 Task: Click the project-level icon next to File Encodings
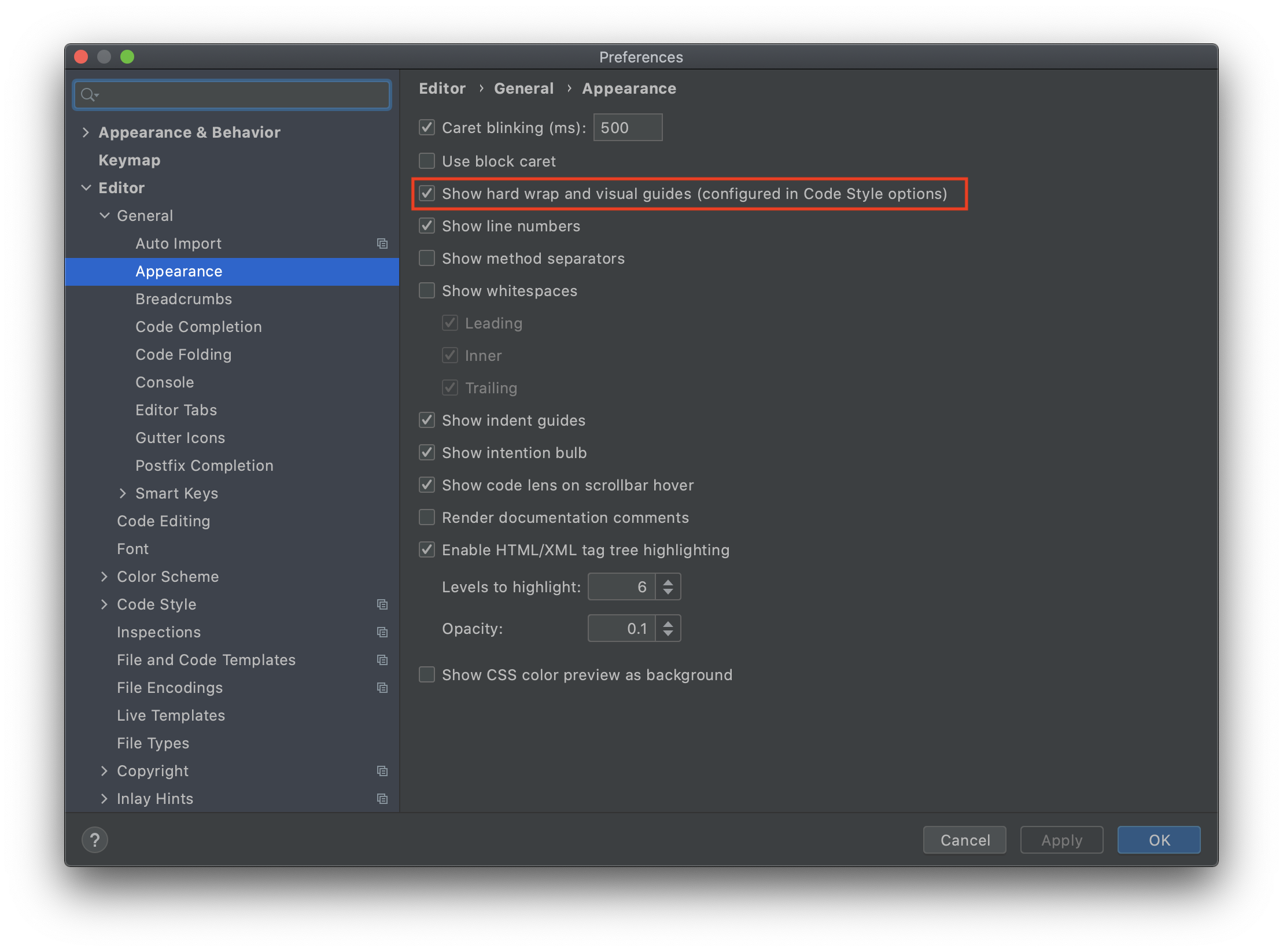pos(382,688)
